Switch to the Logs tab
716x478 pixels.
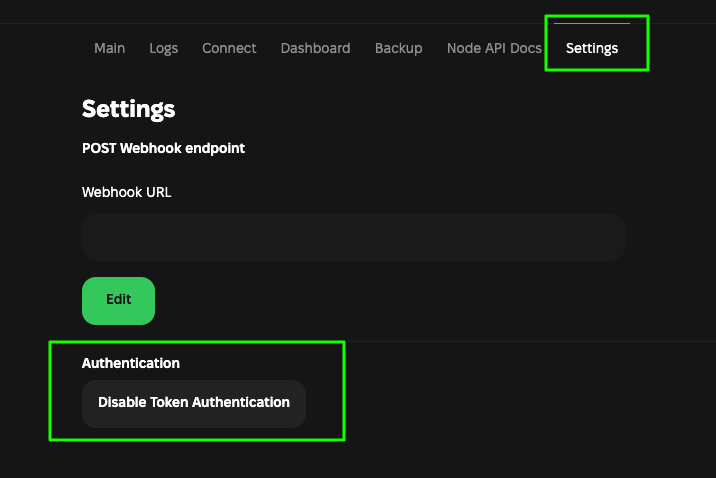click(163, 48)
